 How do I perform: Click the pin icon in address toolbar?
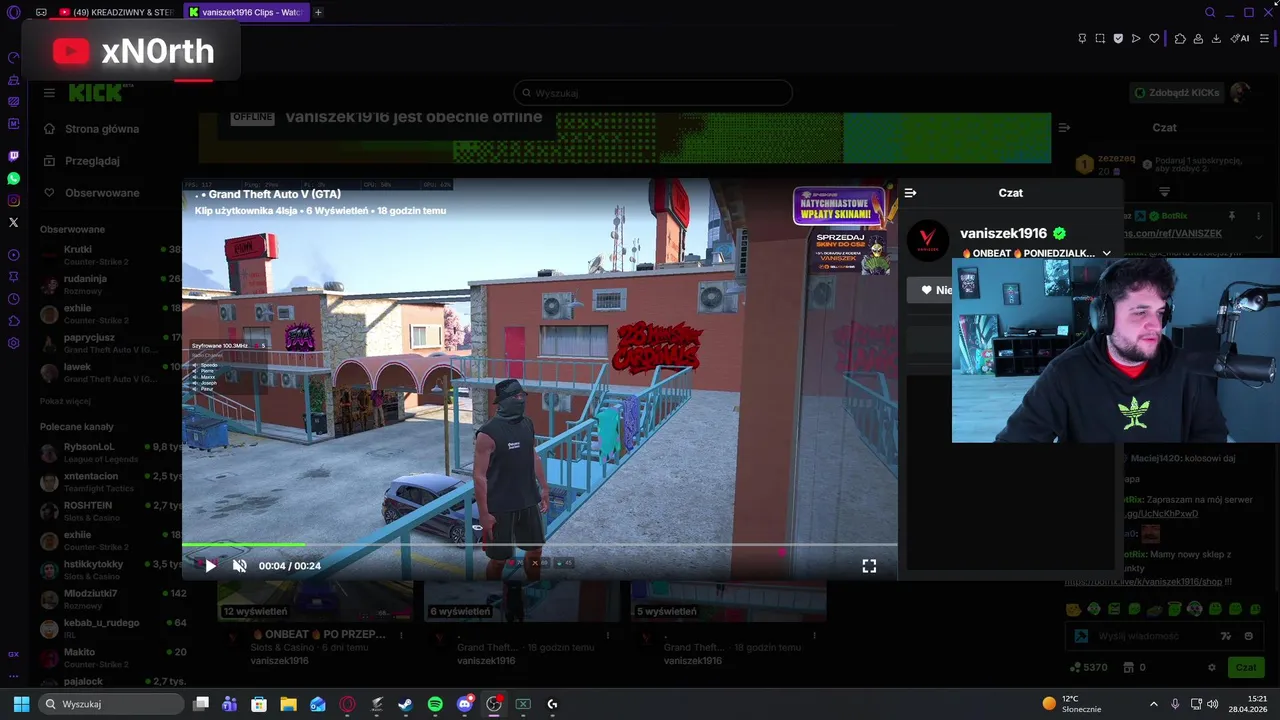1082,39
